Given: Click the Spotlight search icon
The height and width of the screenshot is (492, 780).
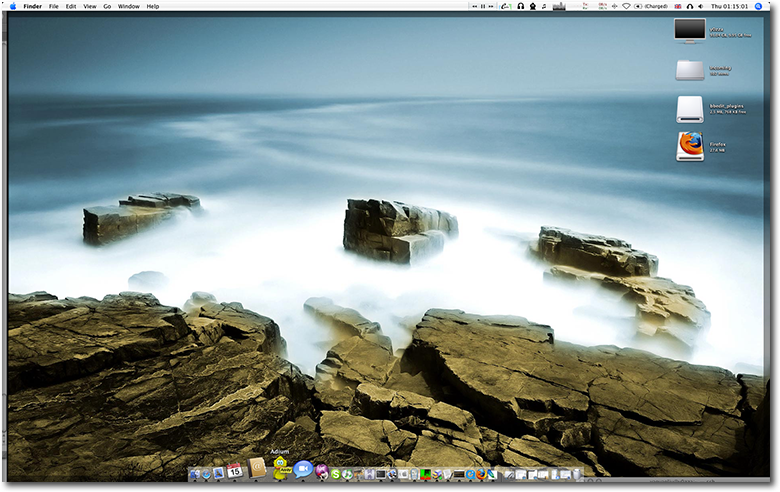Looking at the screenshot, I should point(758,6).
